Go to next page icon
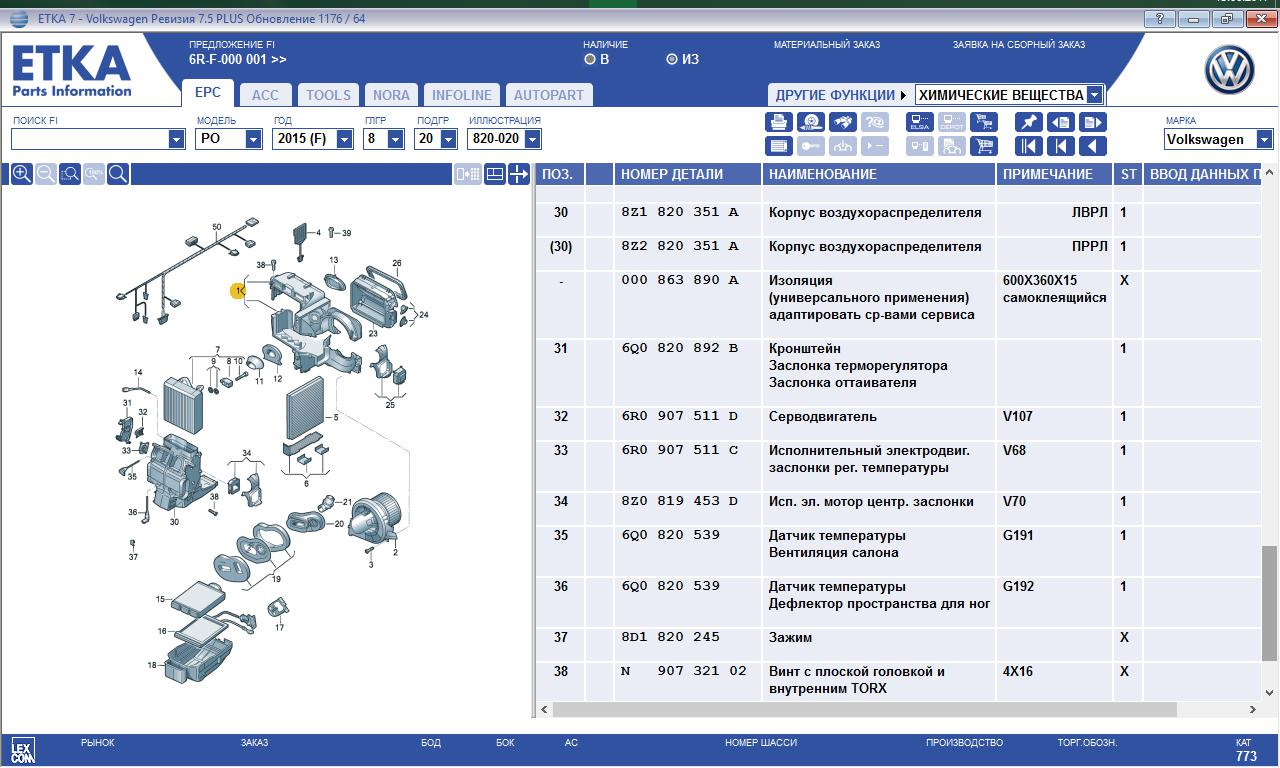 [x=1093, y=122]
